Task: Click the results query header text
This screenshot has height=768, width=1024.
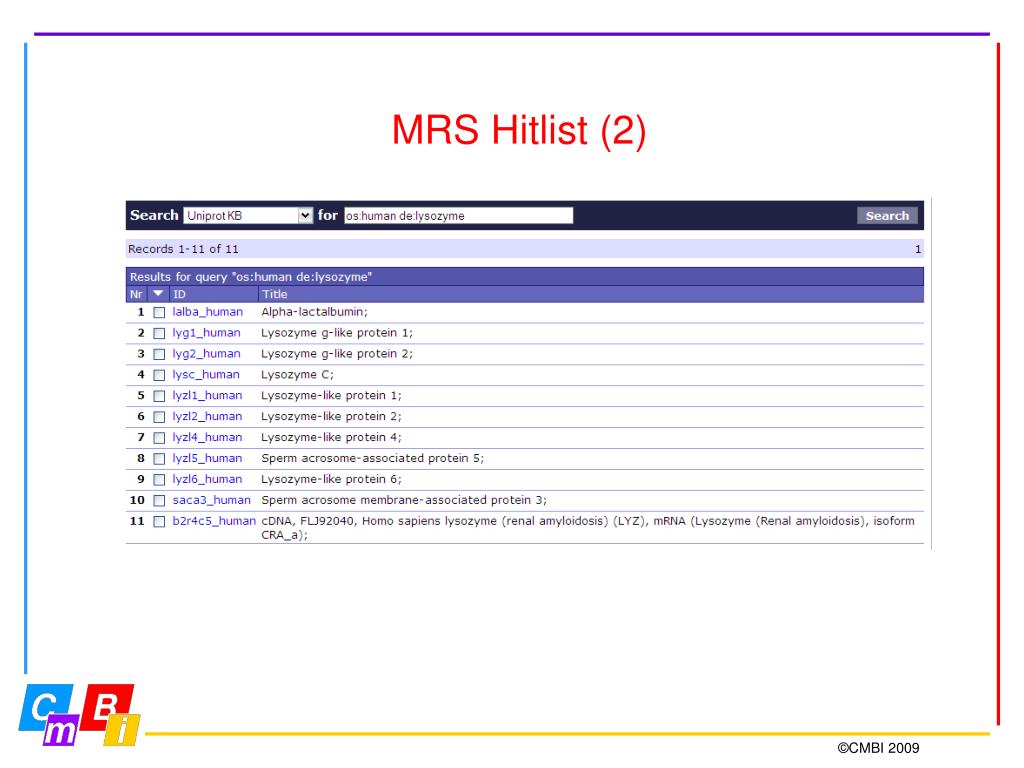Action: tap(251, 277)
